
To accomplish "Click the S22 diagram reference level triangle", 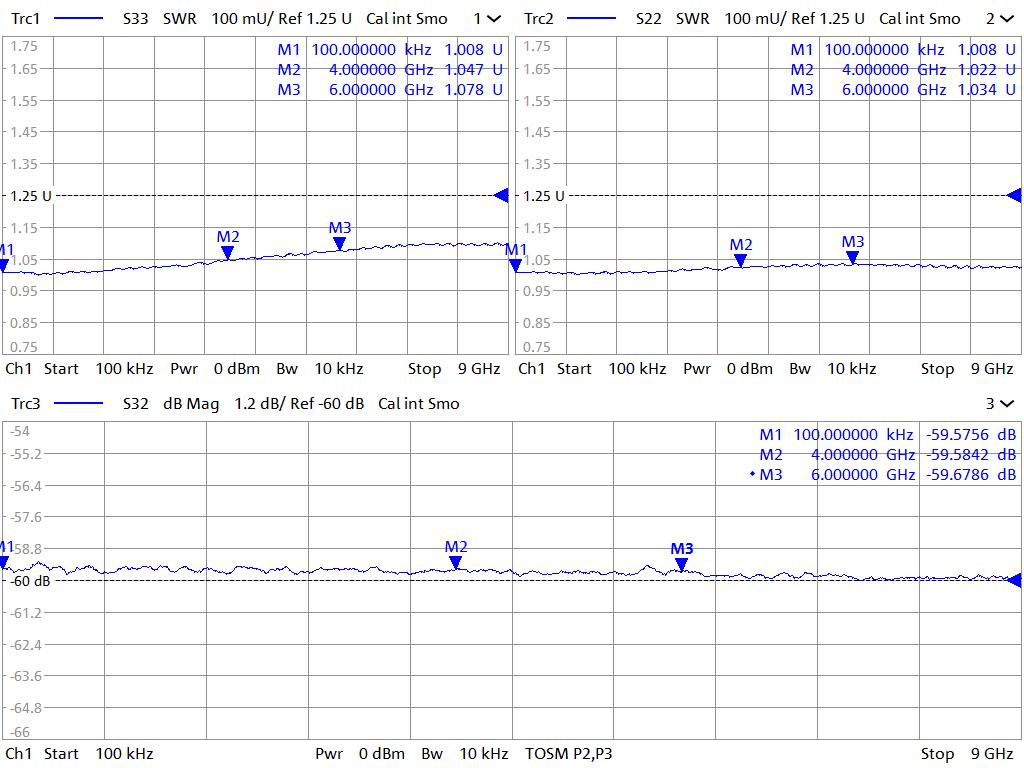I will tap(1013, 195).
